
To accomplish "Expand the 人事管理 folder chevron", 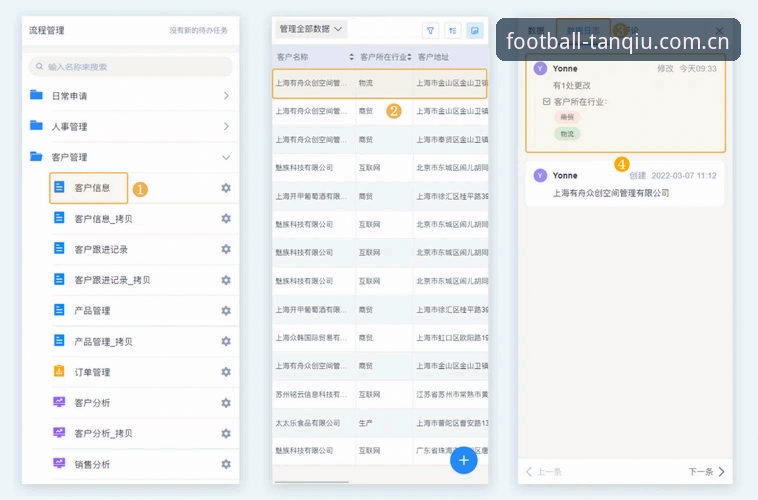I will (226, 126).
